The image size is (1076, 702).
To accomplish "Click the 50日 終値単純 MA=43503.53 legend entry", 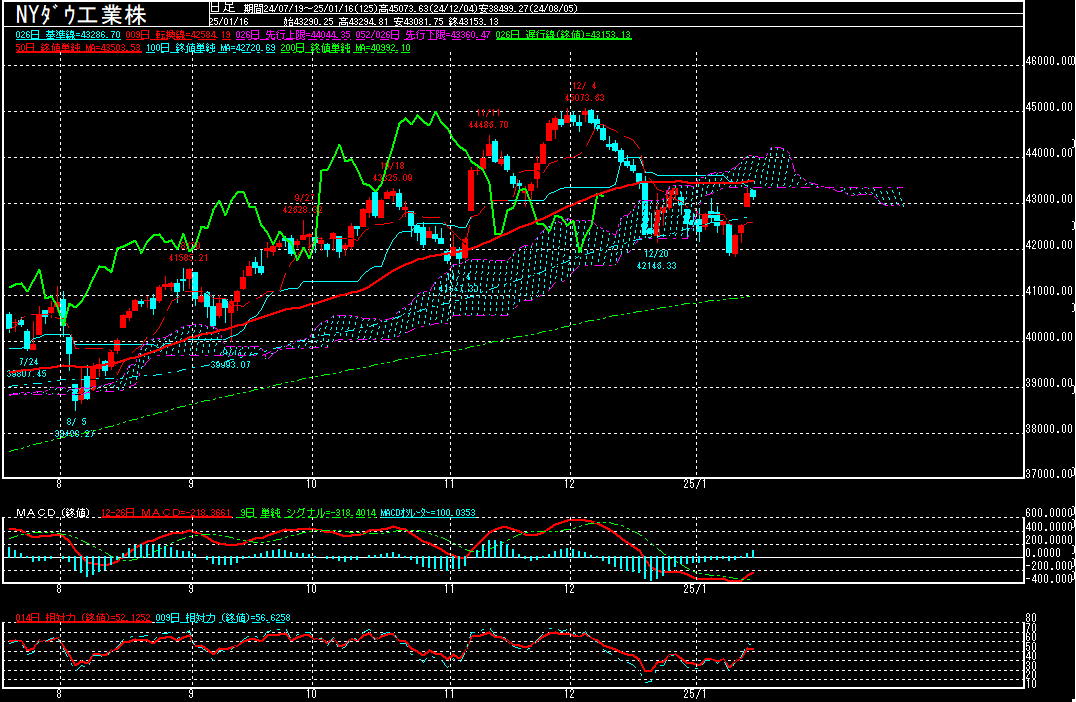I will (78, 48).
